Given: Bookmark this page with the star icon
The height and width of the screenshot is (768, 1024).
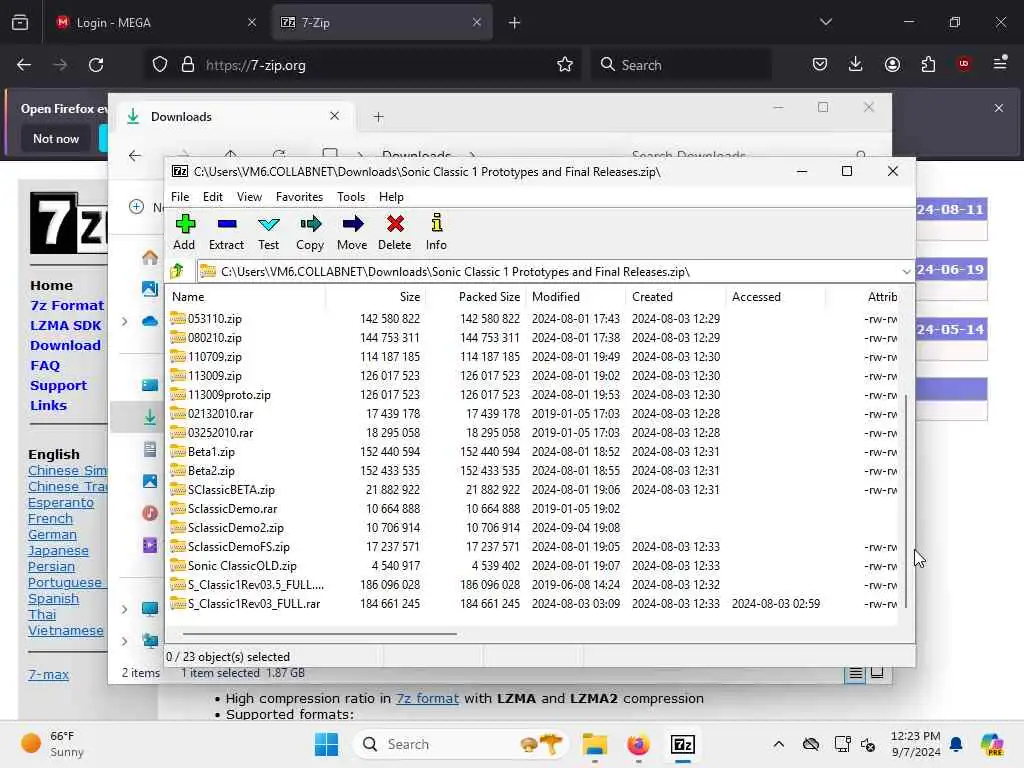Looking at the screenshot, I should 565,64.
